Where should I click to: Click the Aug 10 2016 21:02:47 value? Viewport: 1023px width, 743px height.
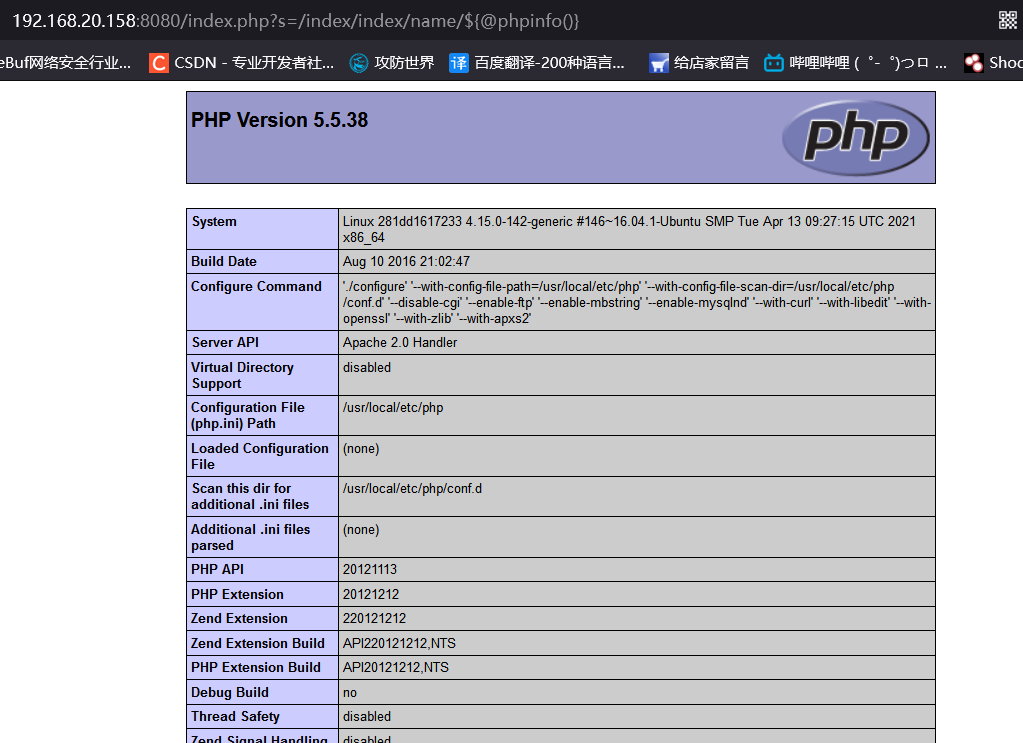click(x=406, y=261)
